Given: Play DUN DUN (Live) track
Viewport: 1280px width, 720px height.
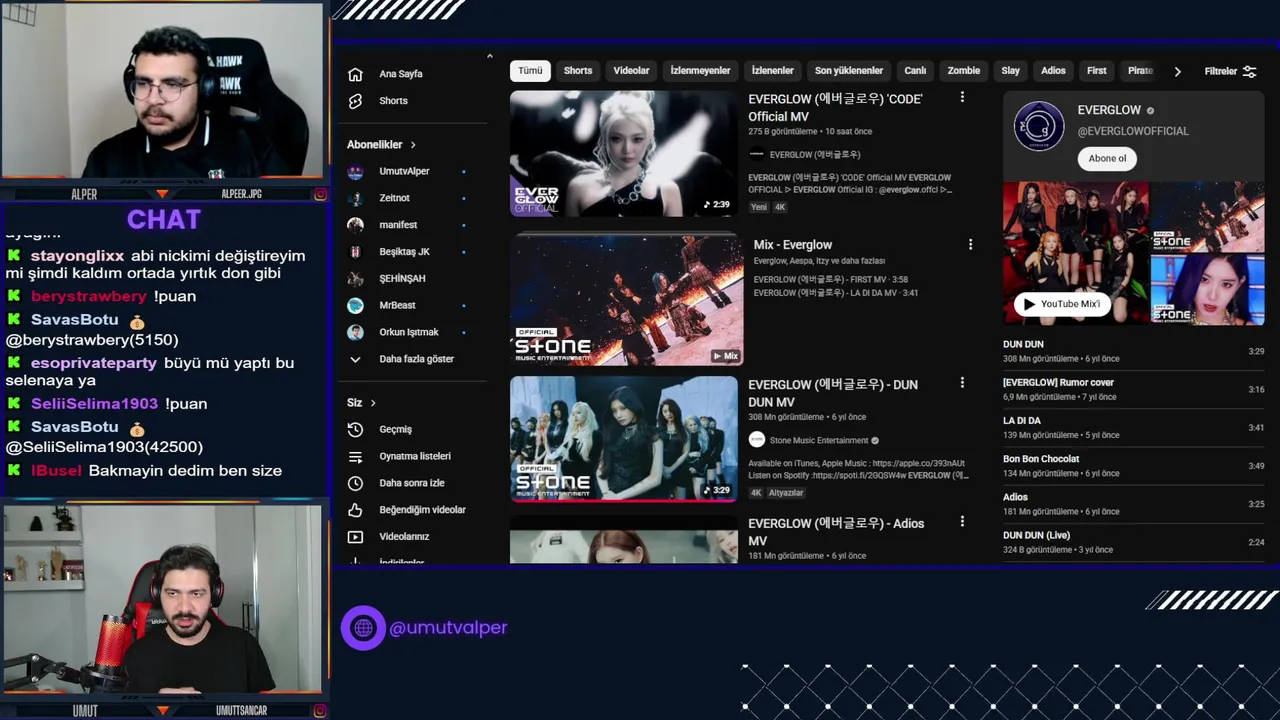Looking at the screenshot, I should (x=1134, y=542).
